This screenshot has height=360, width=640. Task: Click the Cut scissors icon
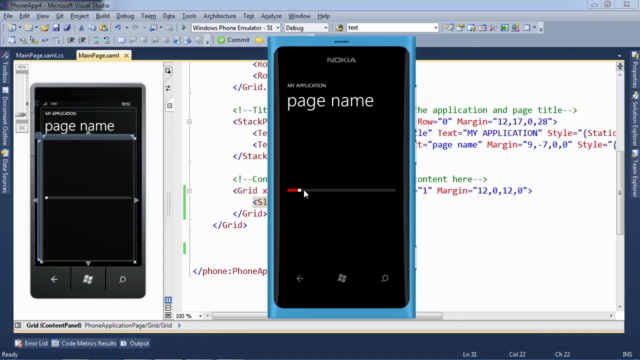pyautogui.click(x=81, y=28)
